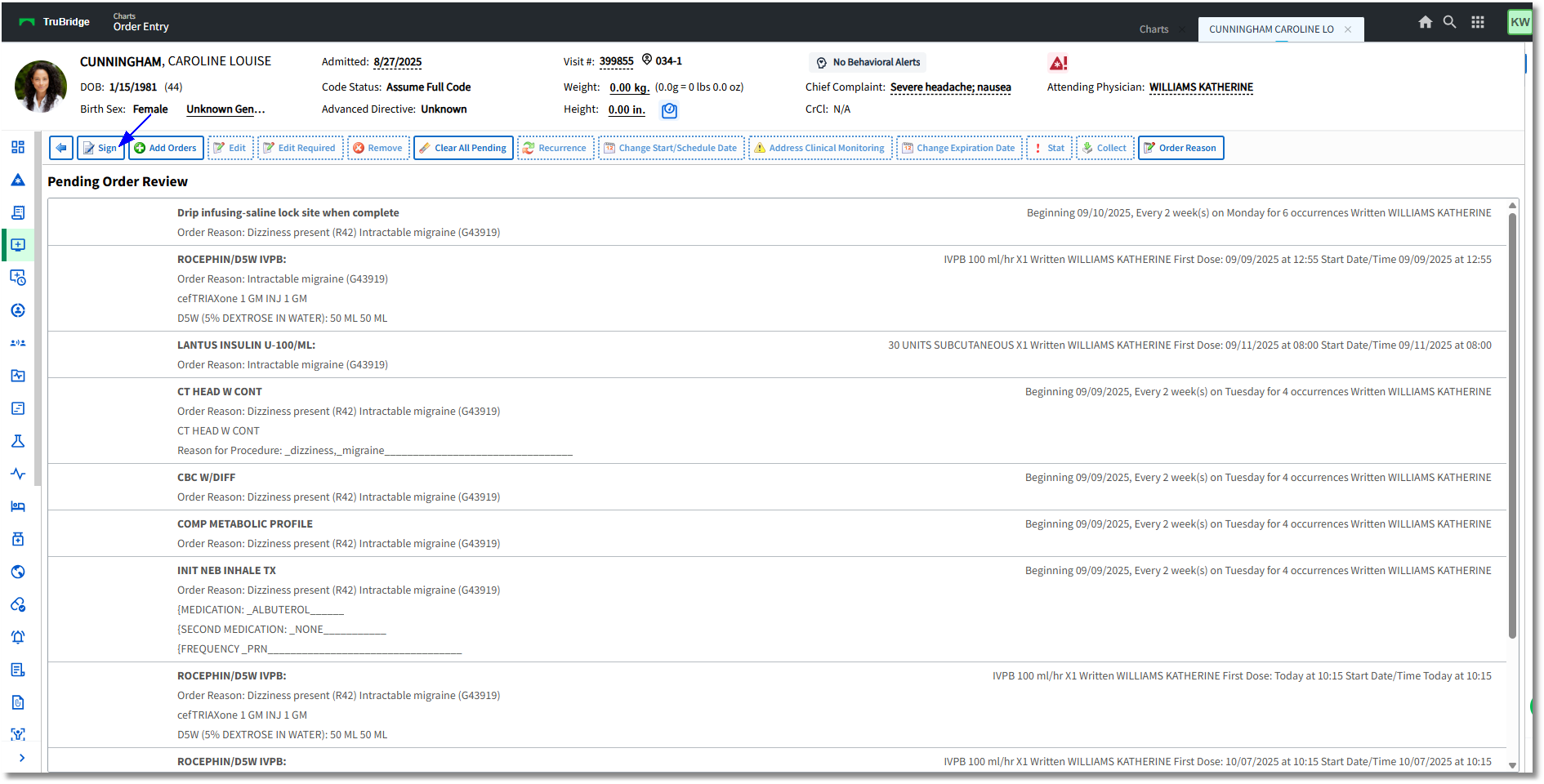Viewport: 1544px width, 784px height.
Task: Open the KW user profile badge
Action: point(1519,22)
